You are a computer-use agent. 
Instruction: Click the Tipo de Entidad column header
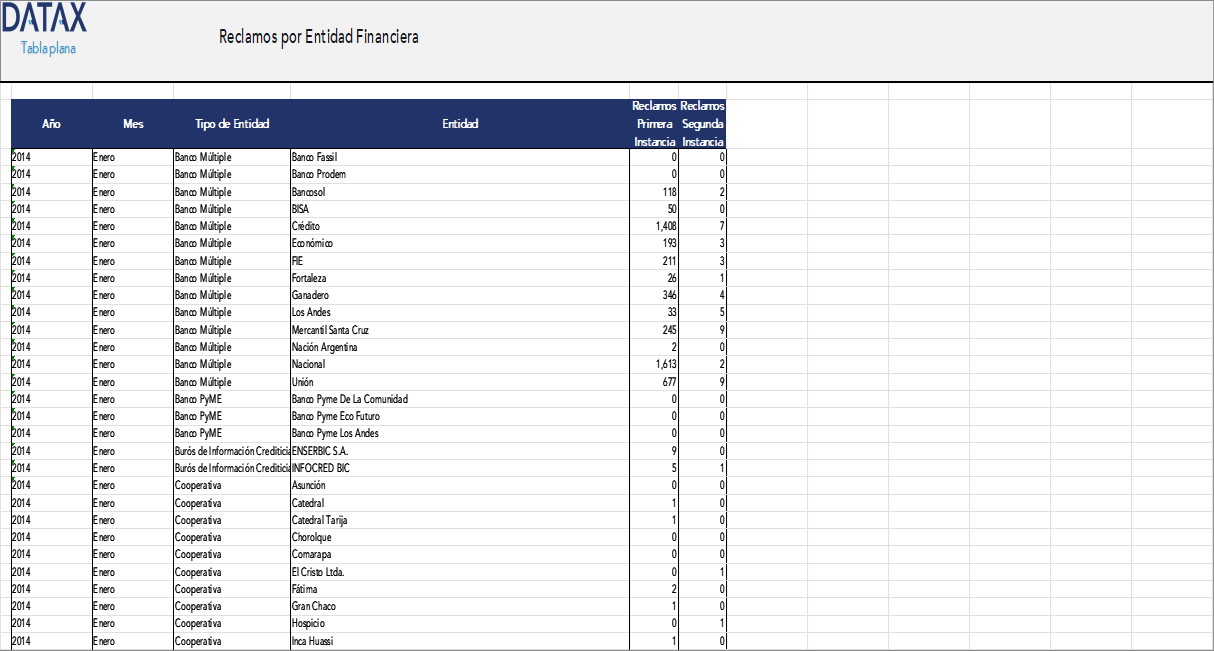coord(232,124)
